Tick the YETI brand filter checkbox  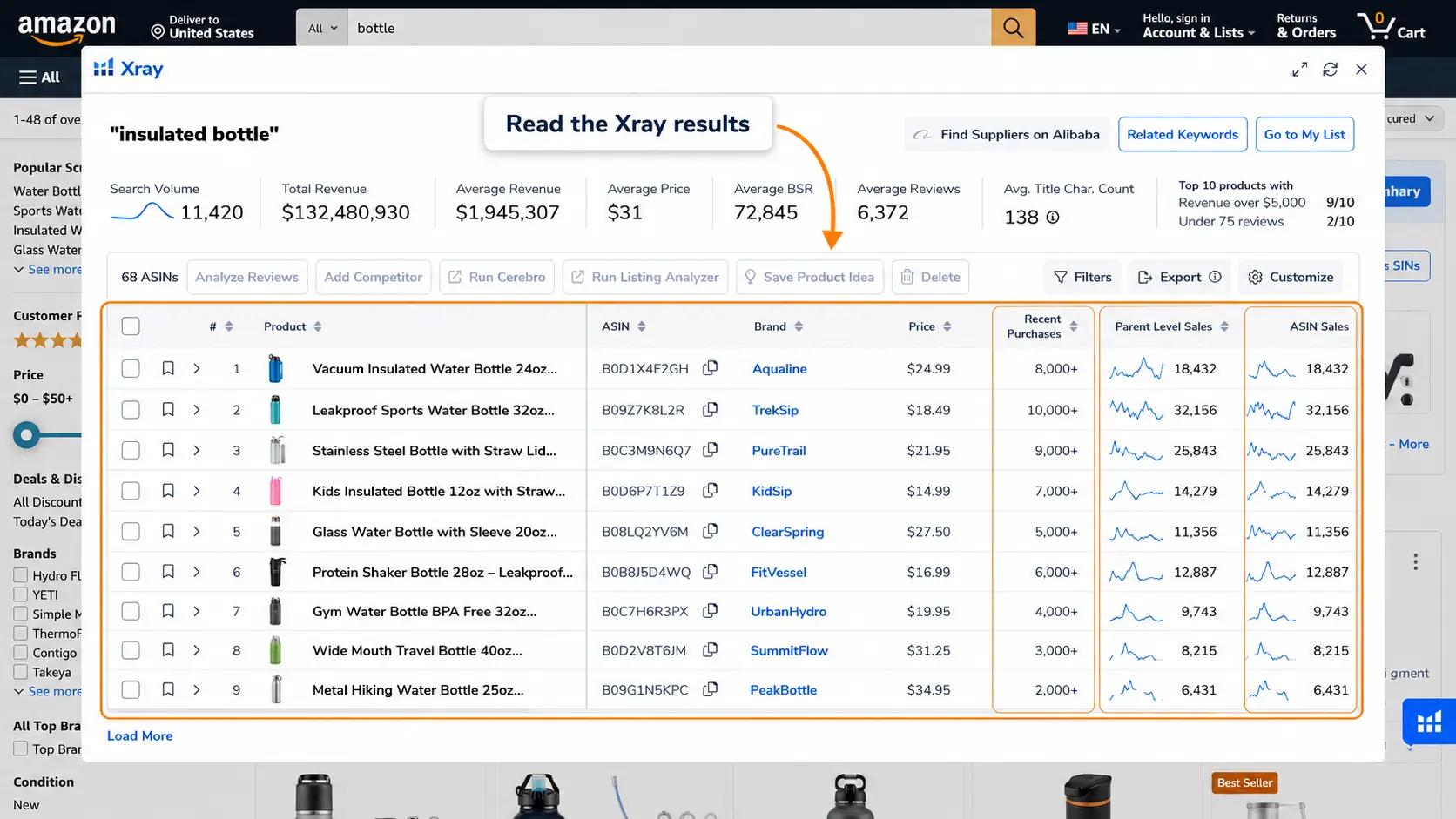tap(20, 594)
